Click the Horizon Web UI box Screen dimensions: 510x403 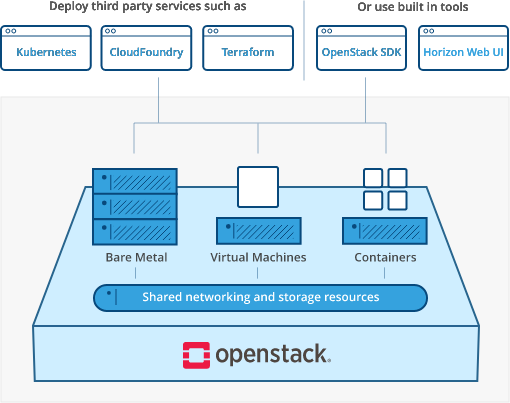pyautogui.click(x=463, y=48)
